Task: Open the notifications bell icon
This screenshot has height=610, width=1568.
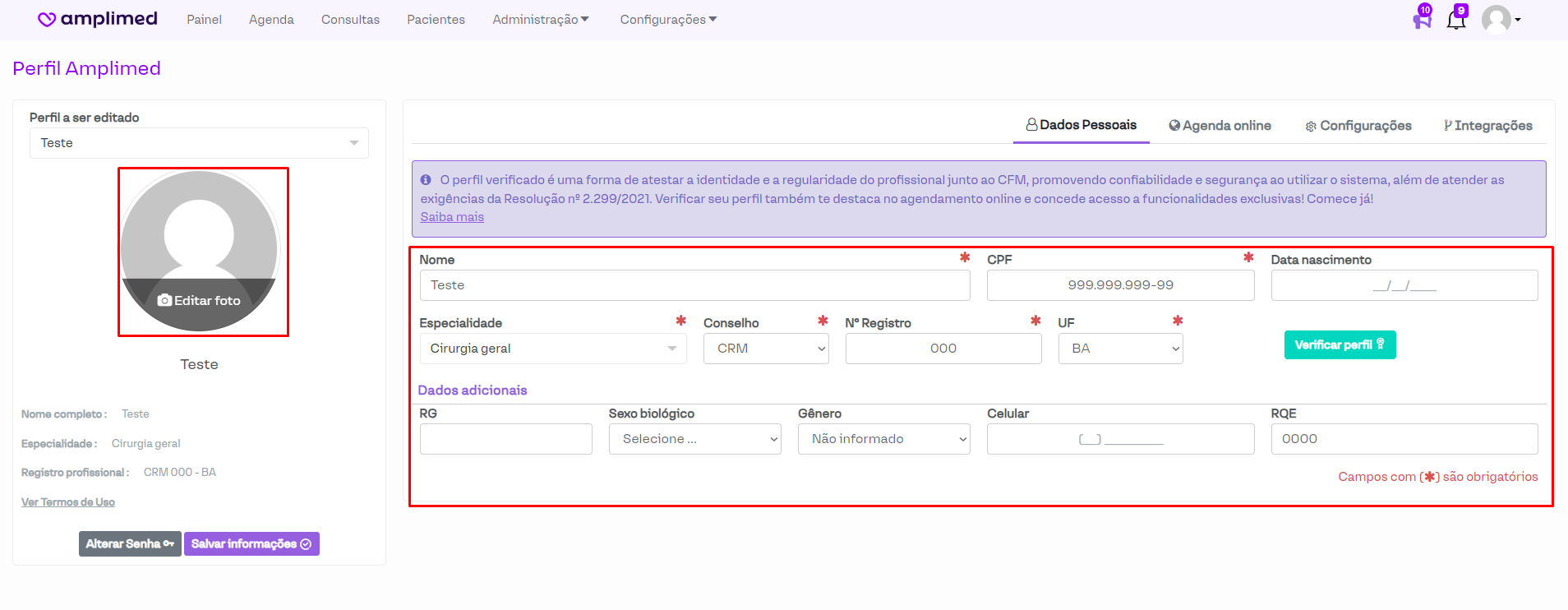Action: 1455,20
